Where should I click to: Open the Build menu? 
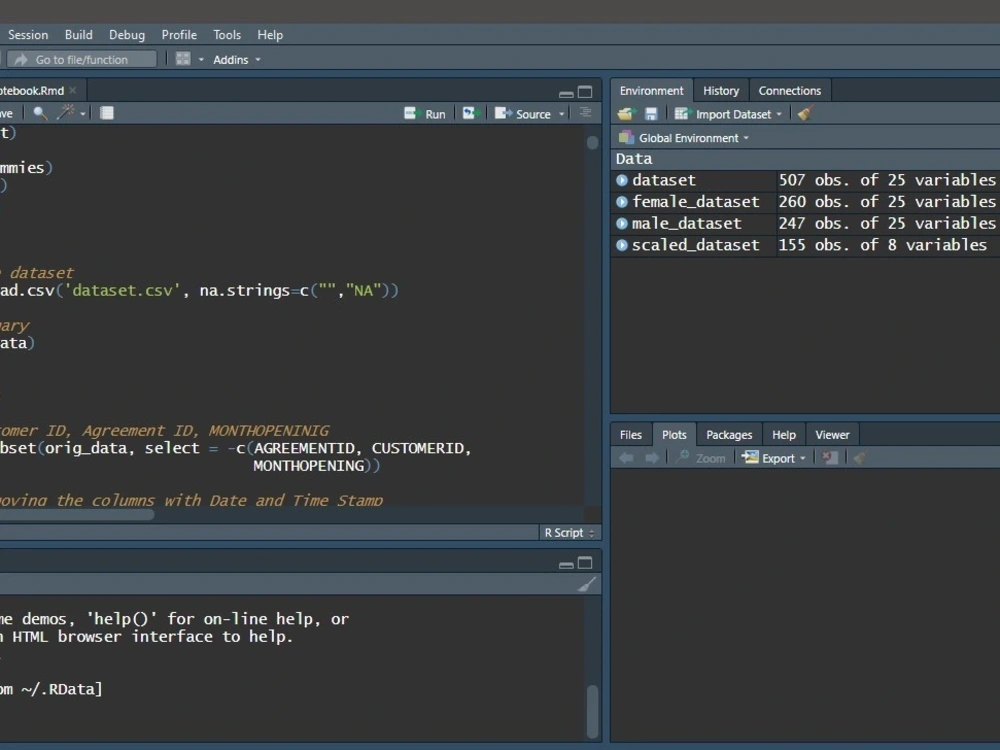point(78,35)
